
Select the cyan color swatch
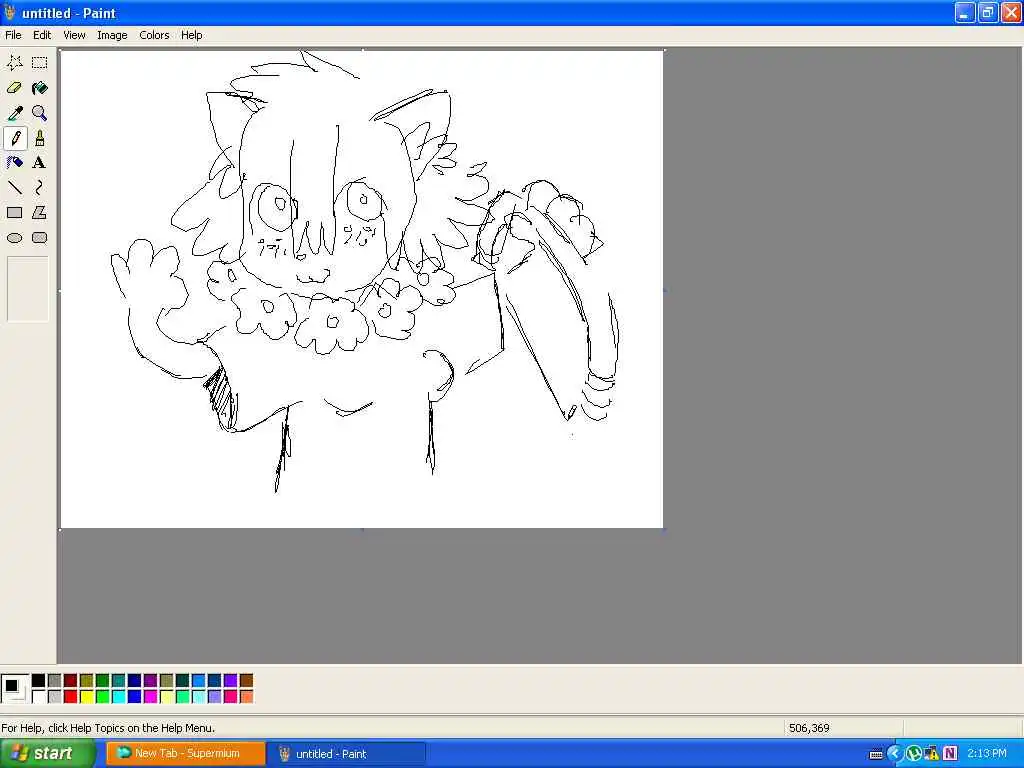coord(118,697)
